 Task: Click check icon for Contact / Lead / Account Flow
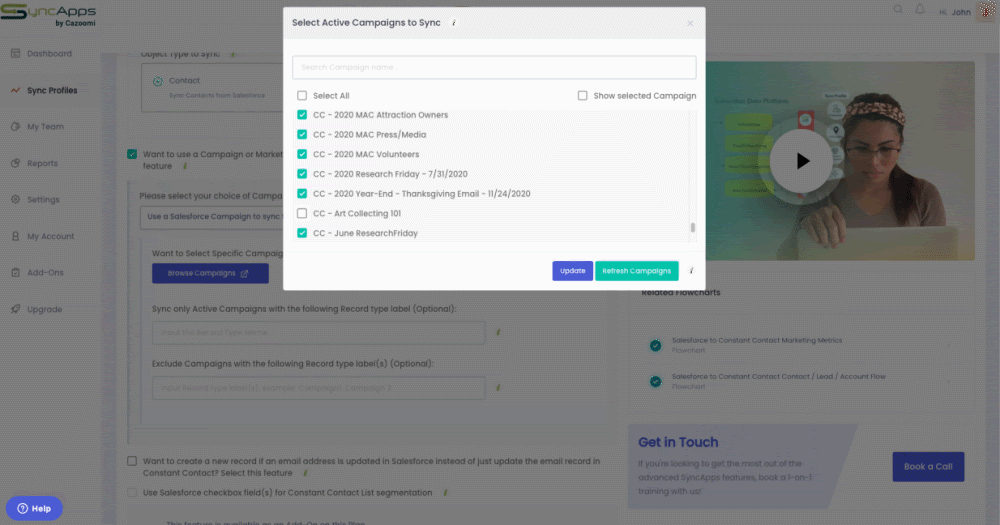(656, 381)
